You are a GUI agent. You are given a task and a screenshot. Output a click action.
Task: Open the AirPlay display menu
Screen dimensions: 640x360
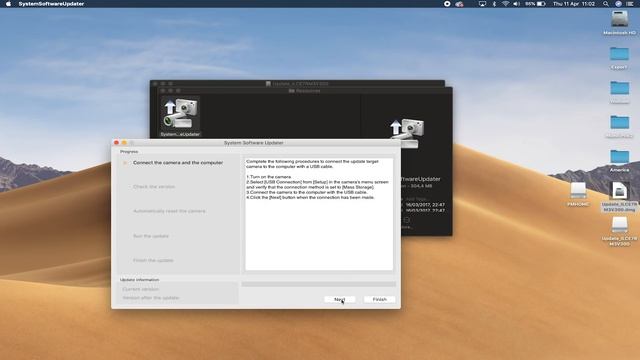[x=482, y=4]
